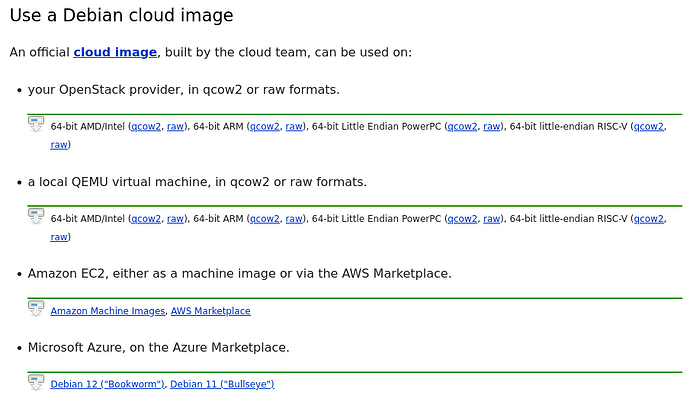Click the download icon beside the Debian 12 link
Image resolution: width=690 pixels, height=401 pixels.
coord(36,381)
